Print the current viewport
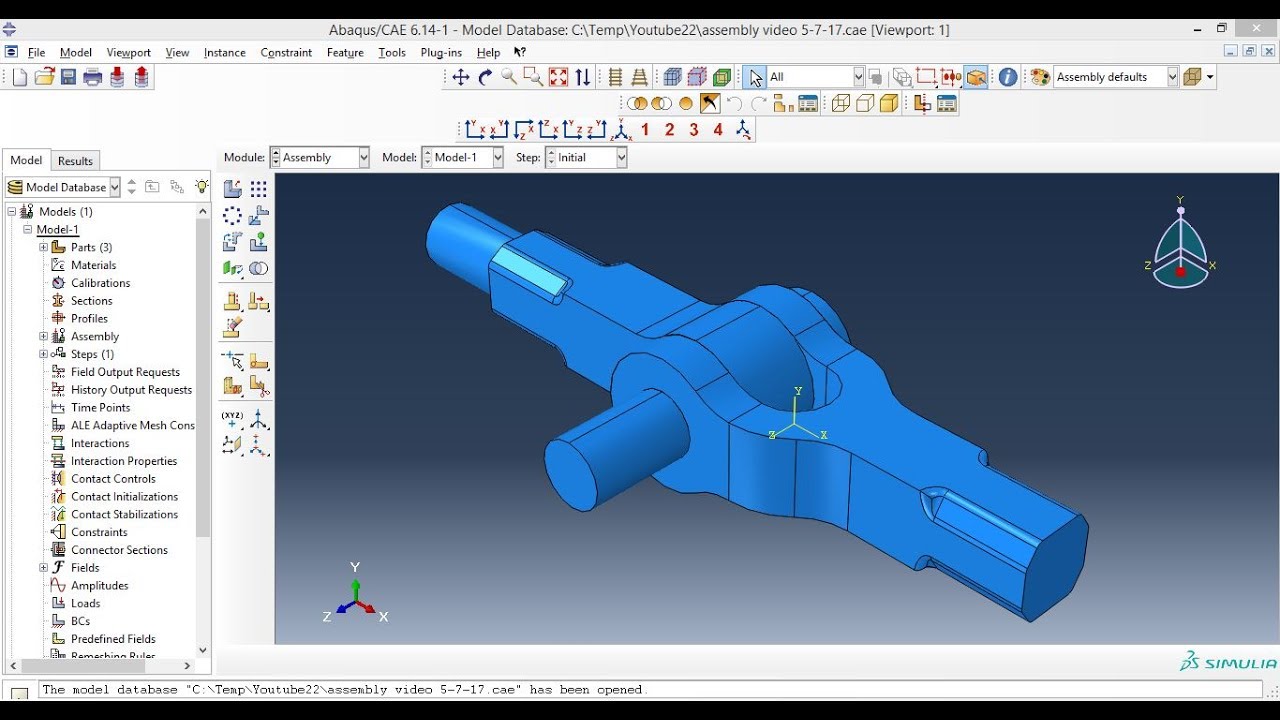 point(93,77)
